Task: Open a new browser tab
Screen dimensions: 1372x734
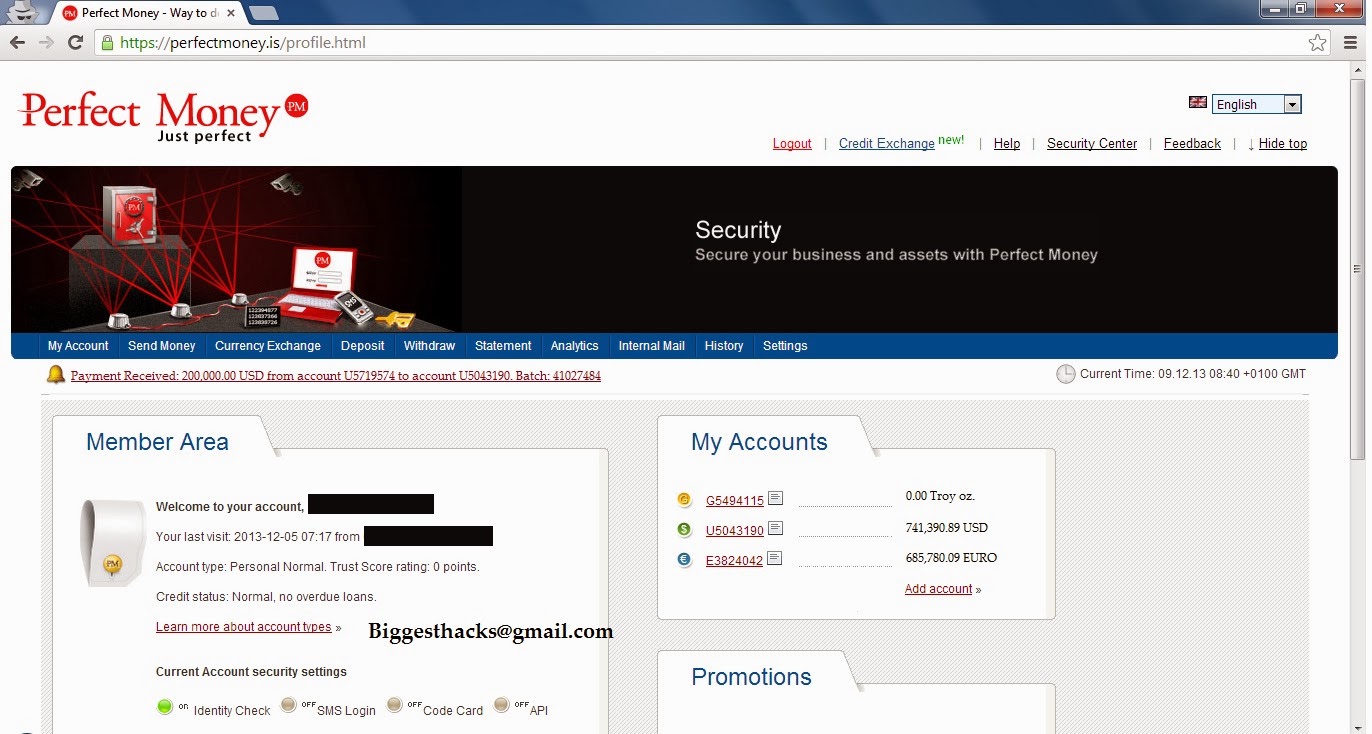Action: point(263,13)
